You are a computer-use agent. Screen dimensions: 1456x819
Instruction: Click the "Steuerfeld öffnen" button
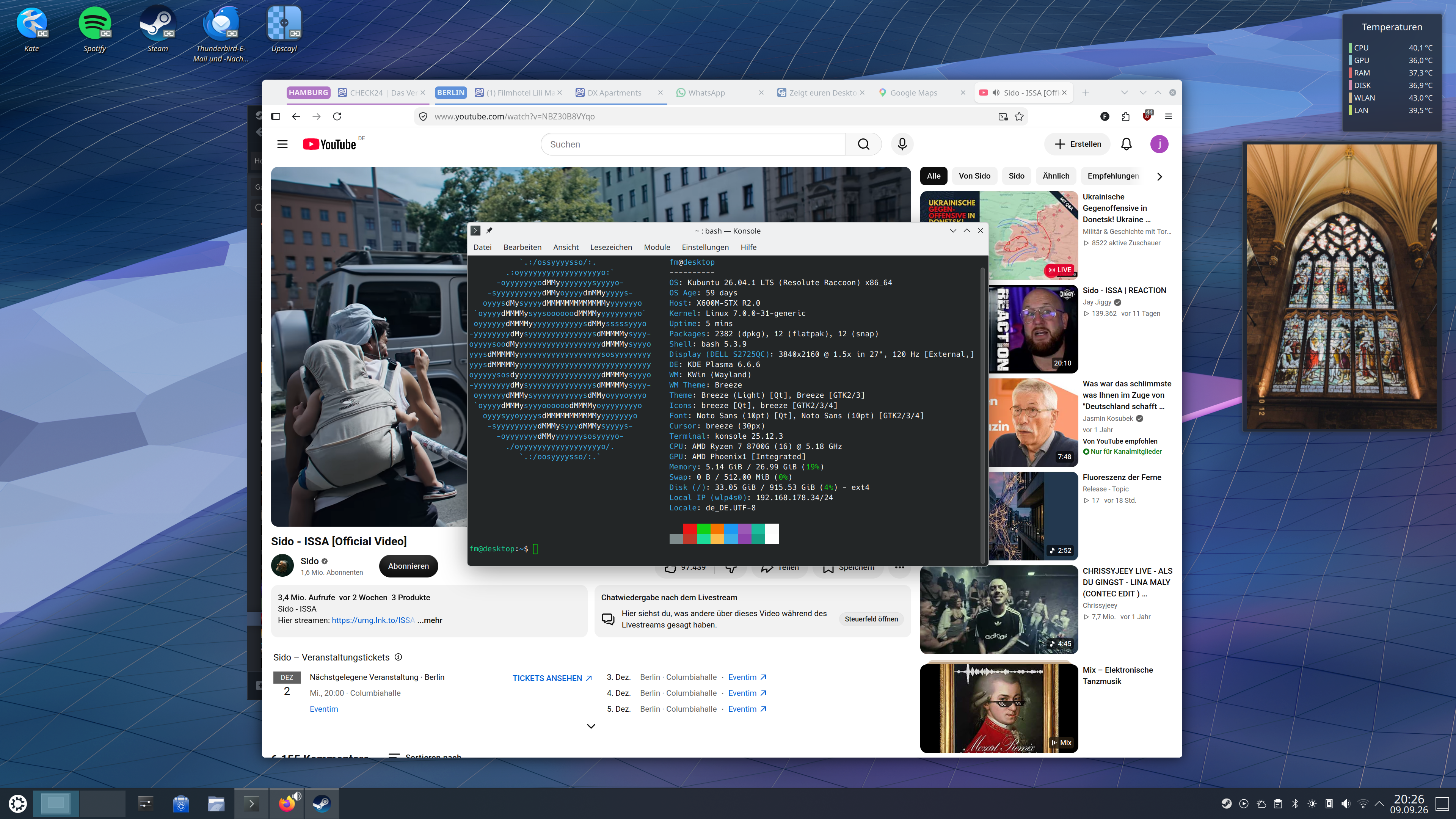coord(871,619)
